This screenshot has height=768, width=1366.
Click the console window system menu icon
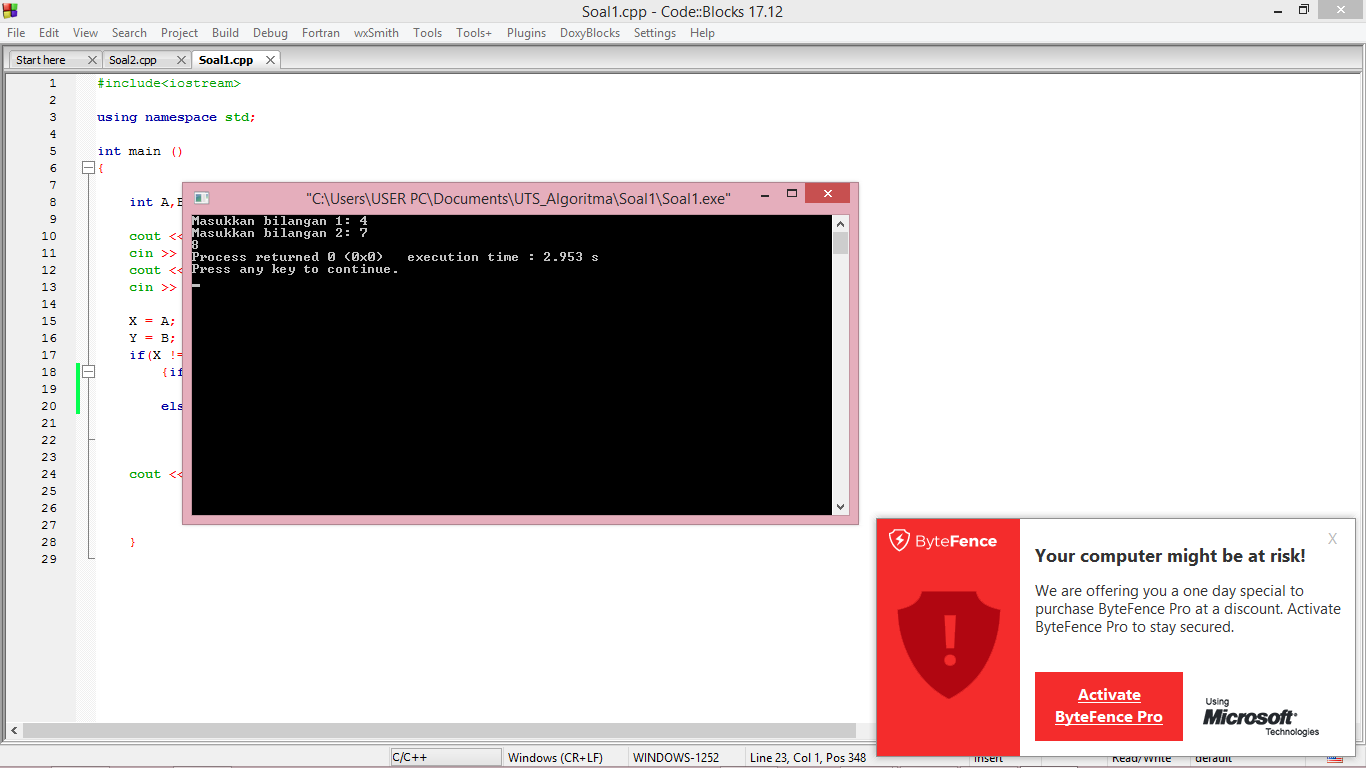pyautogui.click(x=201, y=198)
